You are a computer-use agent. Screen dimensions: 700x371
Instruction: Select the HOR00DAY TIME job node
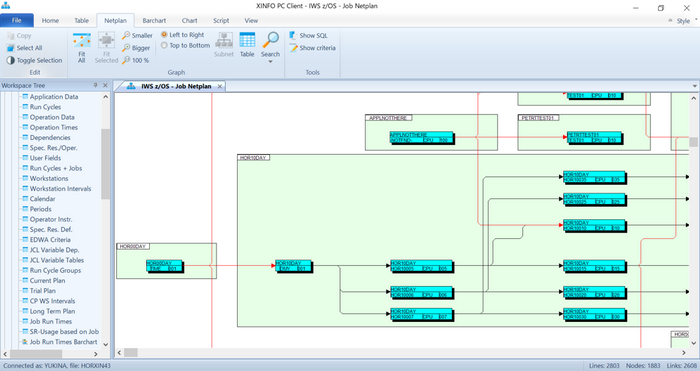coord(164,266)
